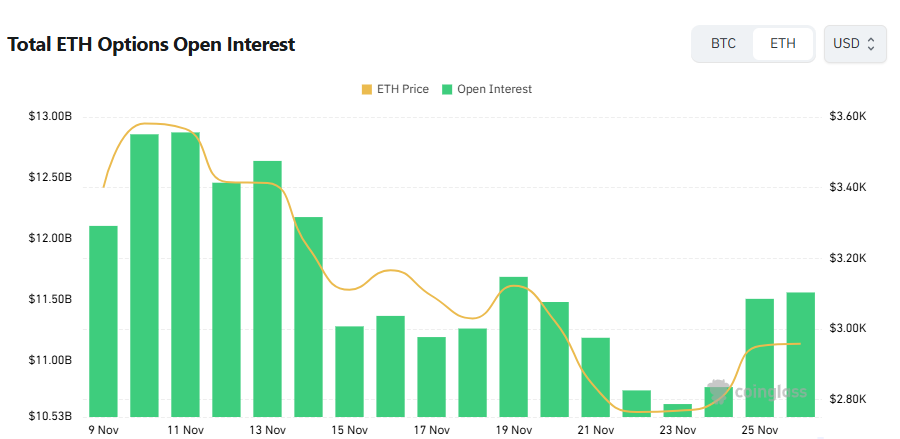
Task: Click the 13 Nov open interest bar
Action: pyautogui.click(x=267, y=288)
